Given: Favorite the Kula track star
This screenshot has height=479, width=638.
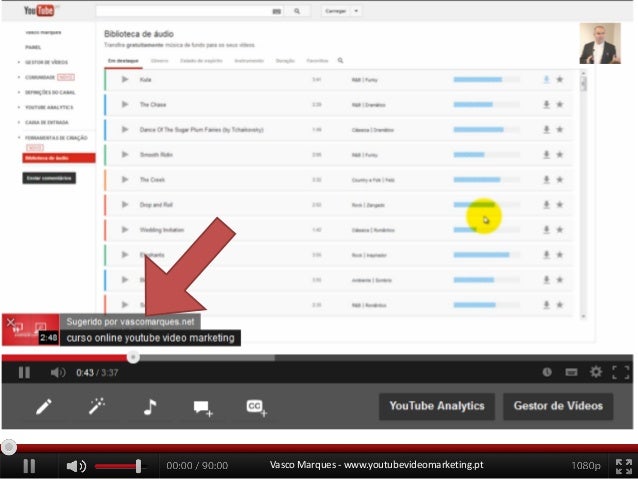Looking at the screenshot, I should point(560,79).
